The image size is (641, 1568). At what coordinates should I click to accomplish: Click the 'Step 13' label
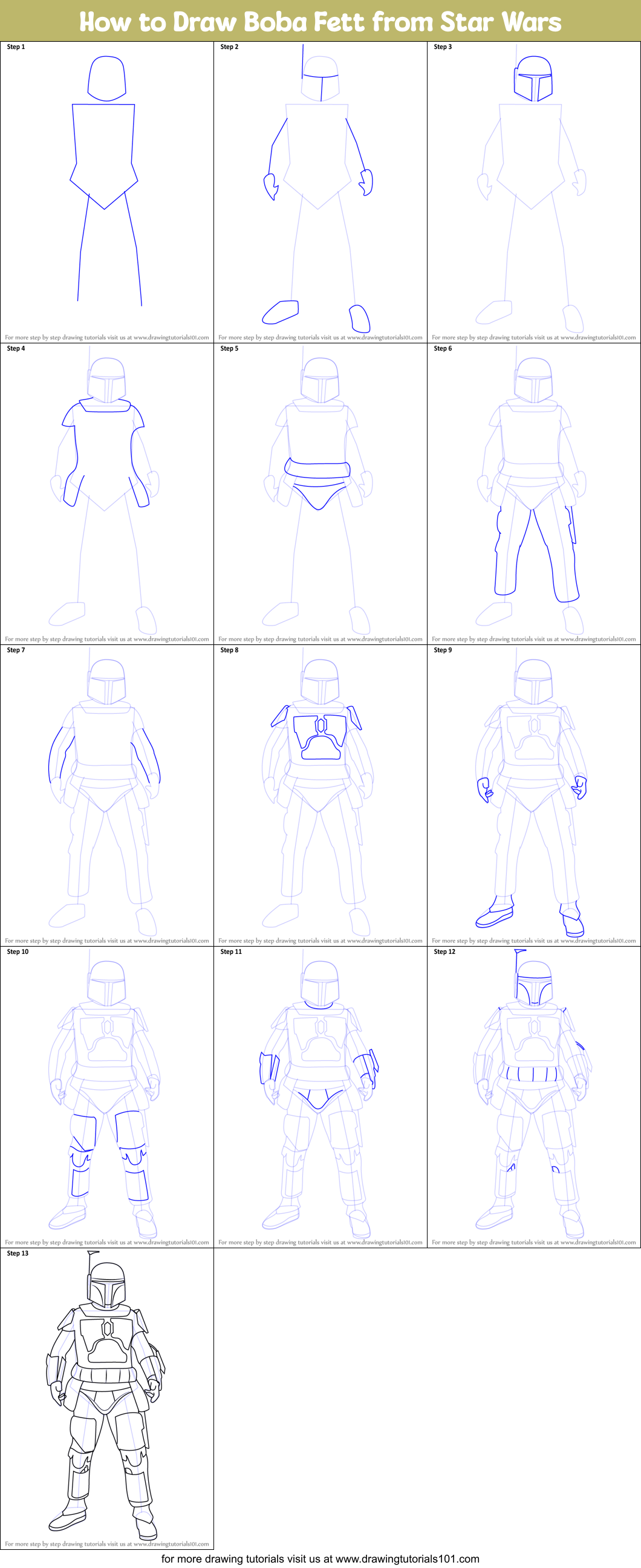18,1253
